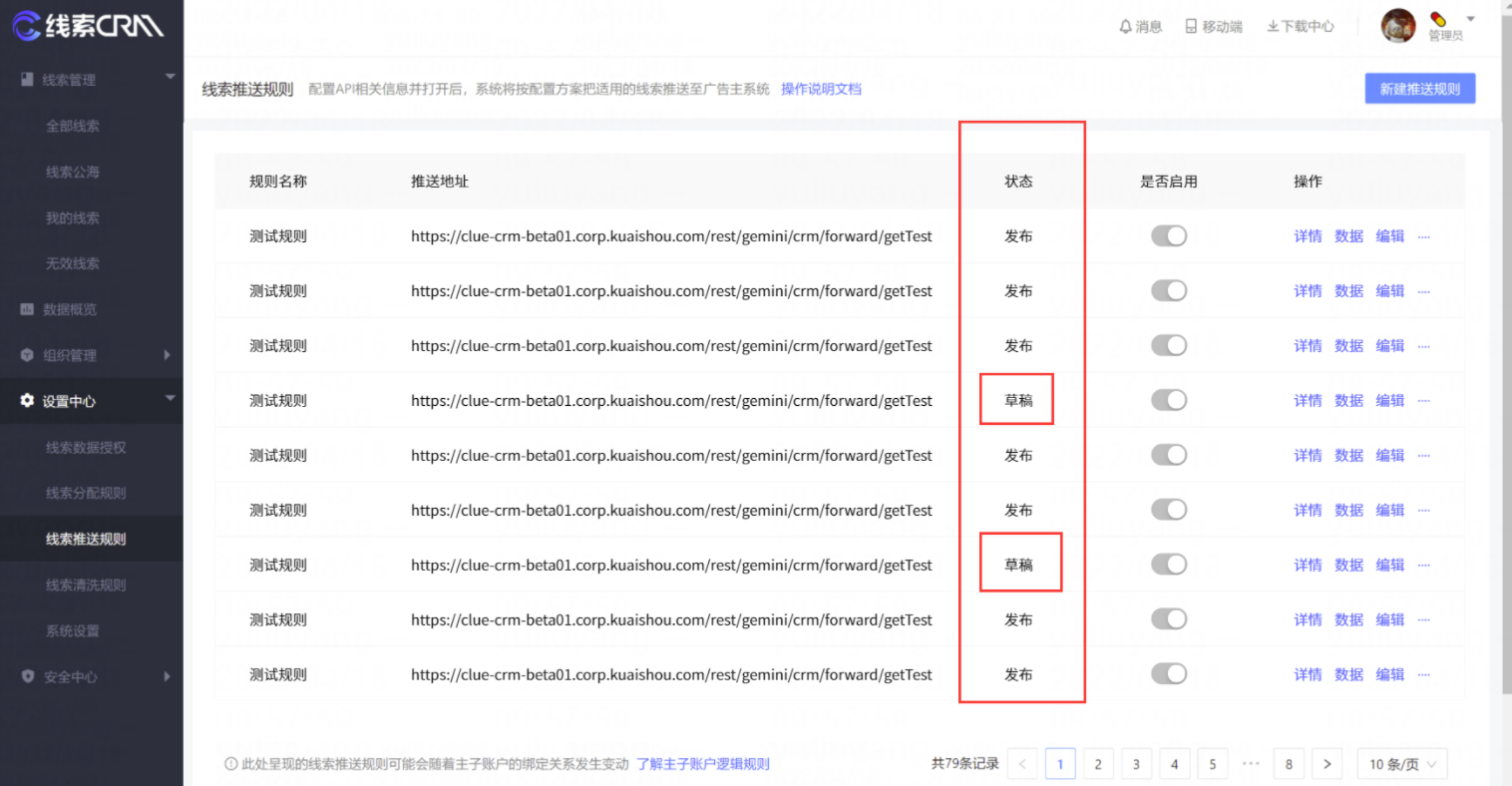1512x786 pixels.
Task: Go to page 3 in pagination
Action: point(1136,763)
